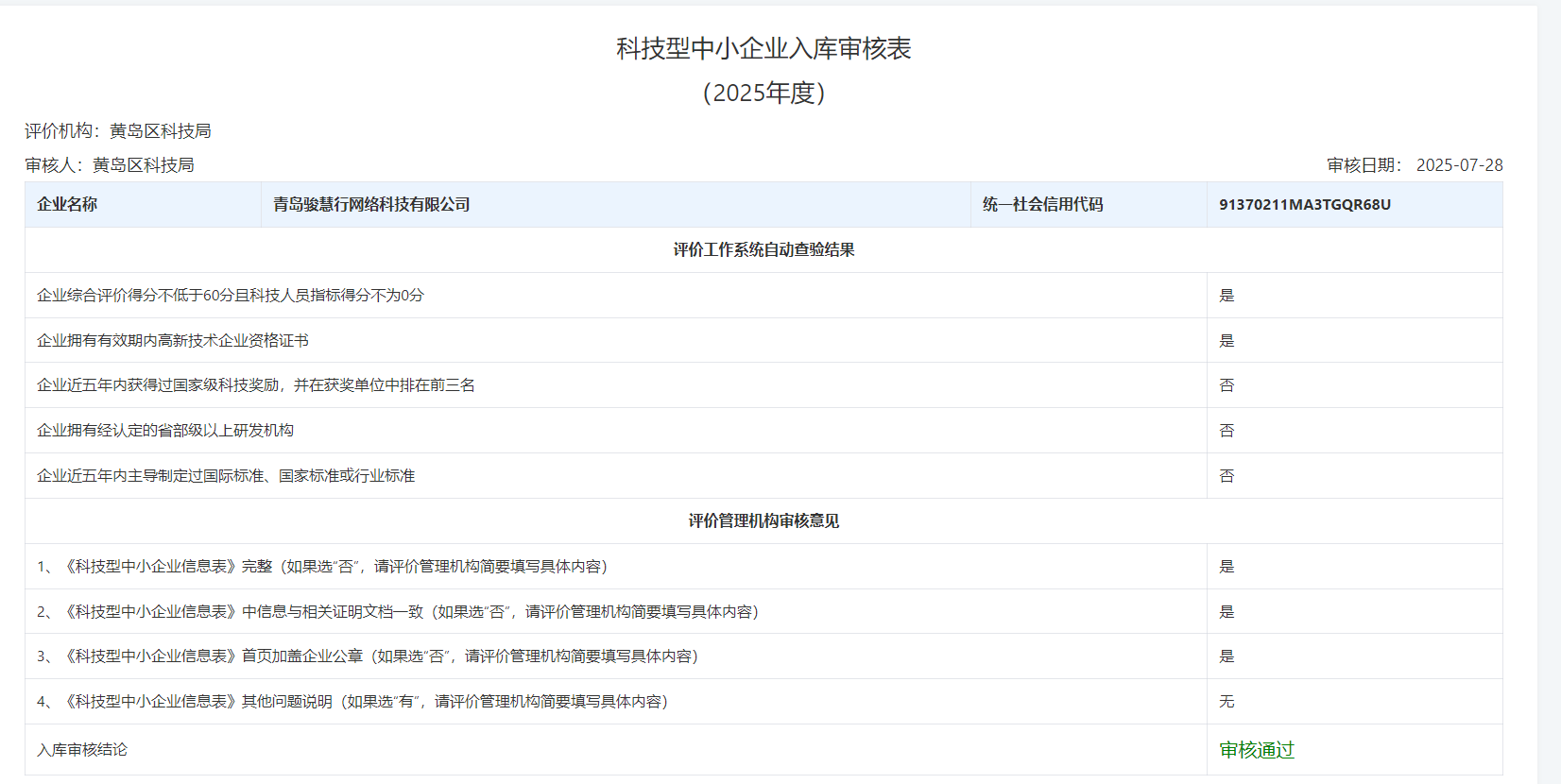Click 否 result for 省部级以上研发机构 row
This screenshot has height=784, width=1561.
click(1226, 431)
